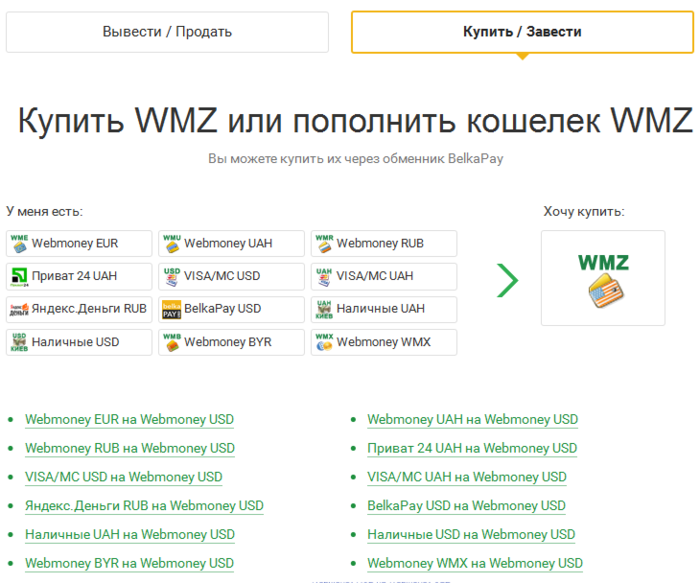The width and height of the screenshot is (700, 583).
Task: Open link Webmoney UAH на Webmoney USD
Action: coord(473,420)
